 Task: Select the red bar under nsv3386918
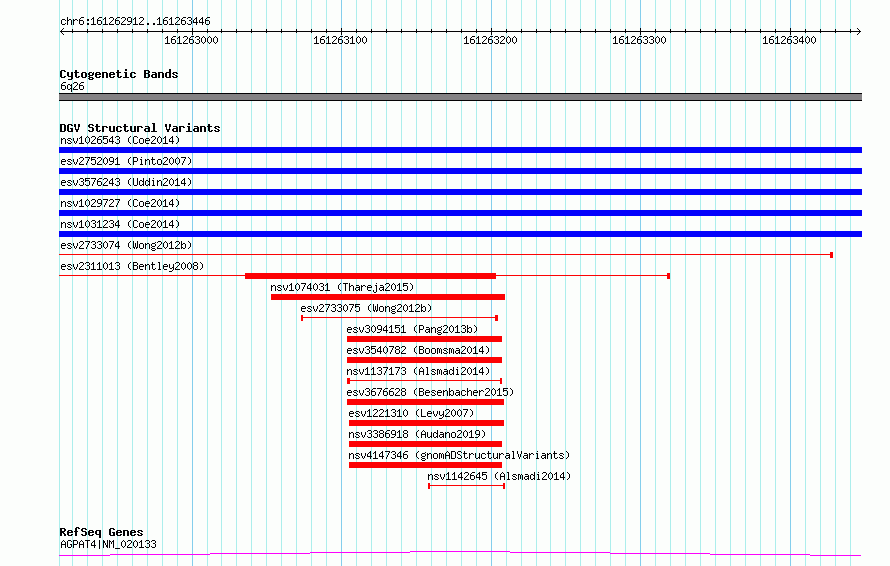[x=425, y=444]
